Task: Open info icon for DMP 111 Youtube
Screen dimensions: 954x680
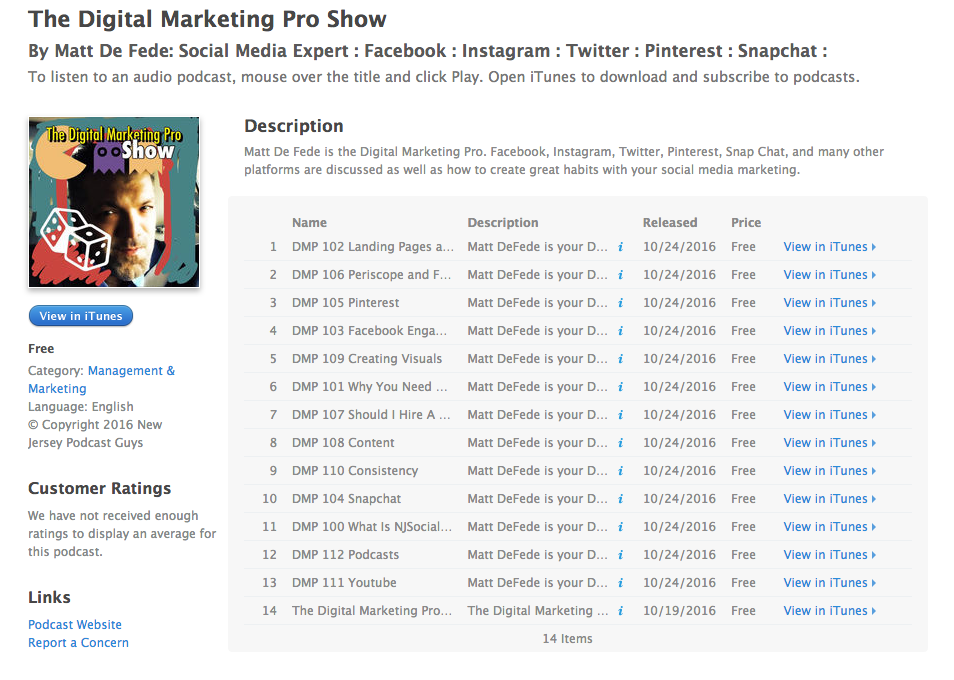Action: point(620,582)
